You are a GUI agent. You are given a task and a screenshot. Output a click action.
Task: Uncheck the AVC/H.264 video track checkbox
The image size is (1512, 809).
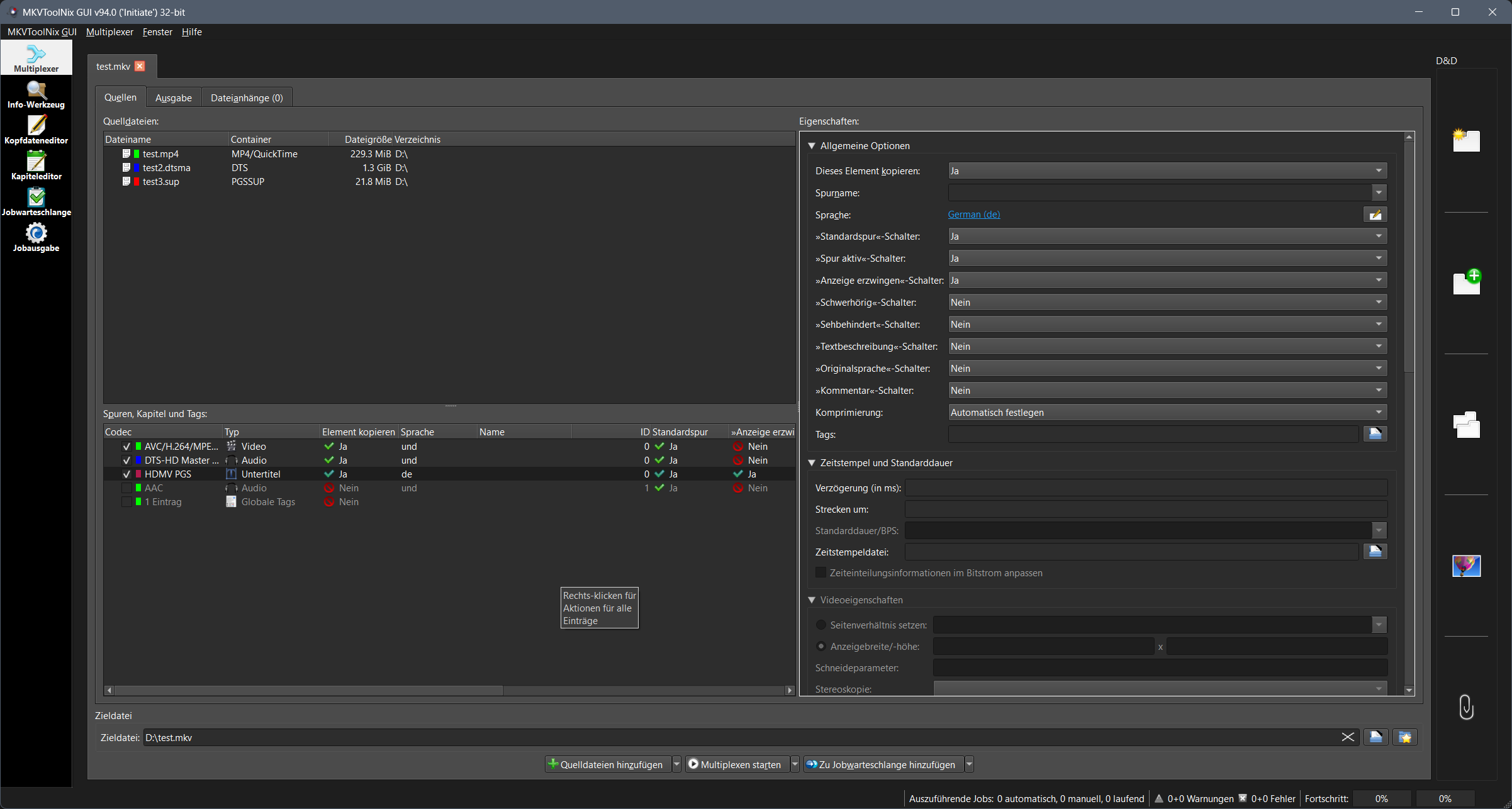point(126,447)
